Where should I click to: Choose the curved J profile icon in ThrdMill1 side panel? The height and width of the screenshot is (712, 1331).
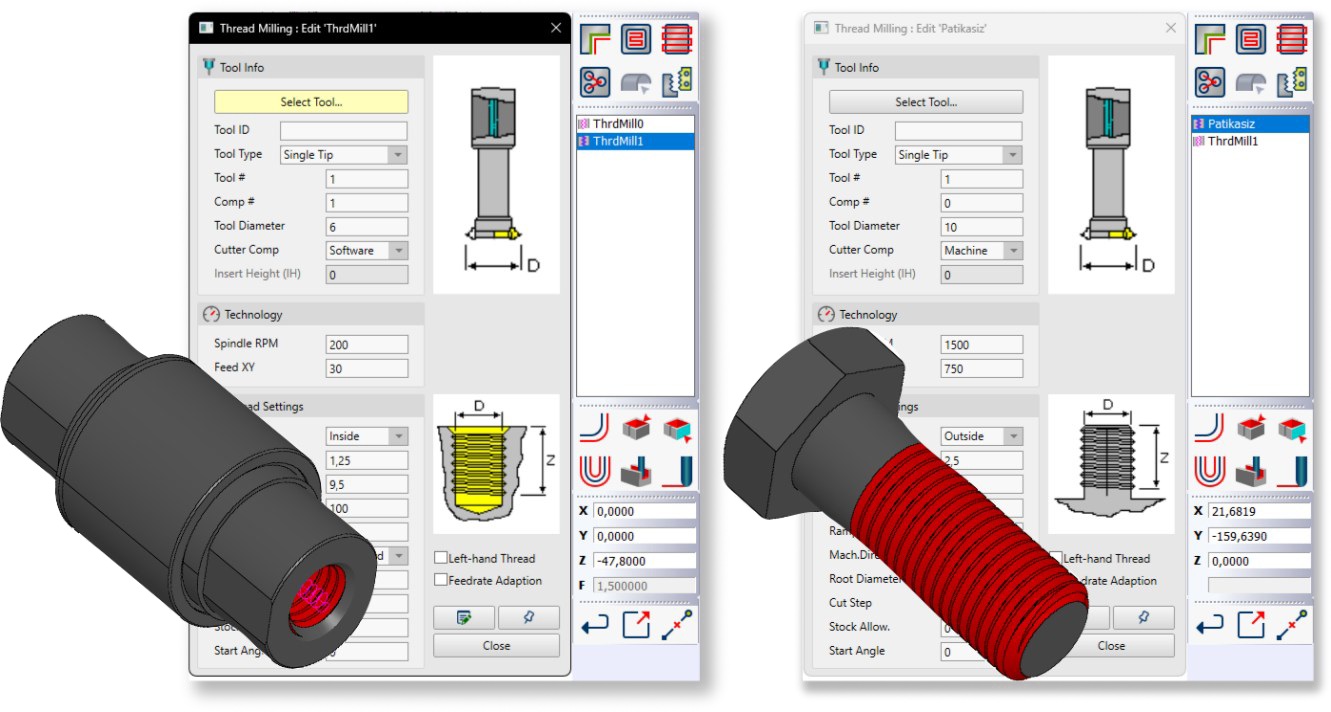[x=595, y=429]
